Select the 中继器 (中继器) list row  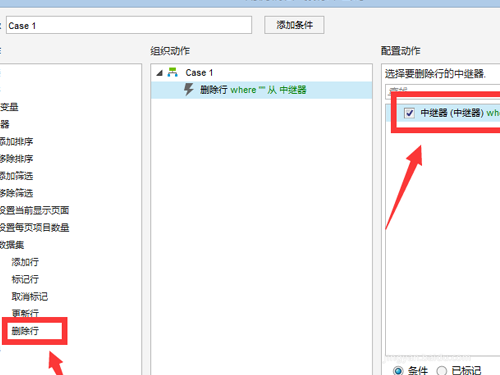443,113
